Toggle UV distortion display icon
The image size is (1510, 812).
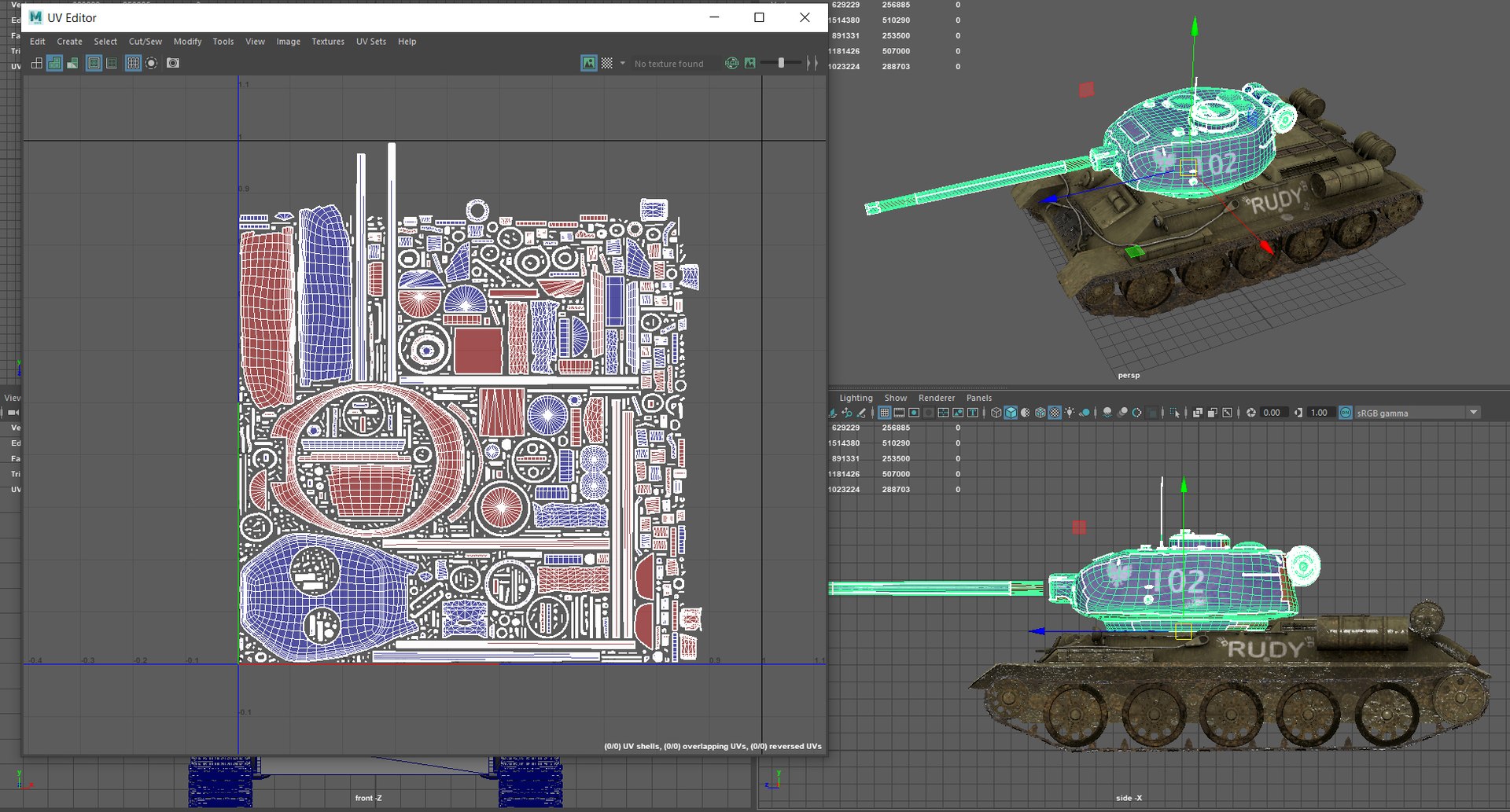72,63
